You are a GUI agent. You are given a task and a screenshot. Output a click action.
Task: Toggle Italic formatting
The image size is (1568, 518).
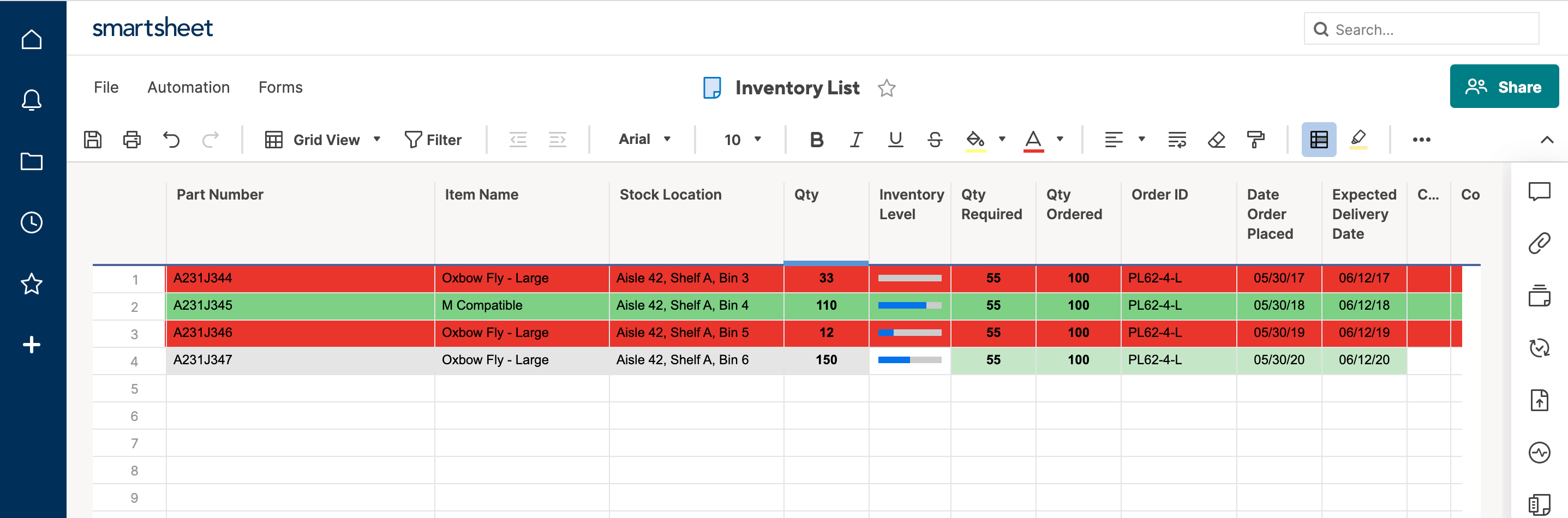[856, 140]
